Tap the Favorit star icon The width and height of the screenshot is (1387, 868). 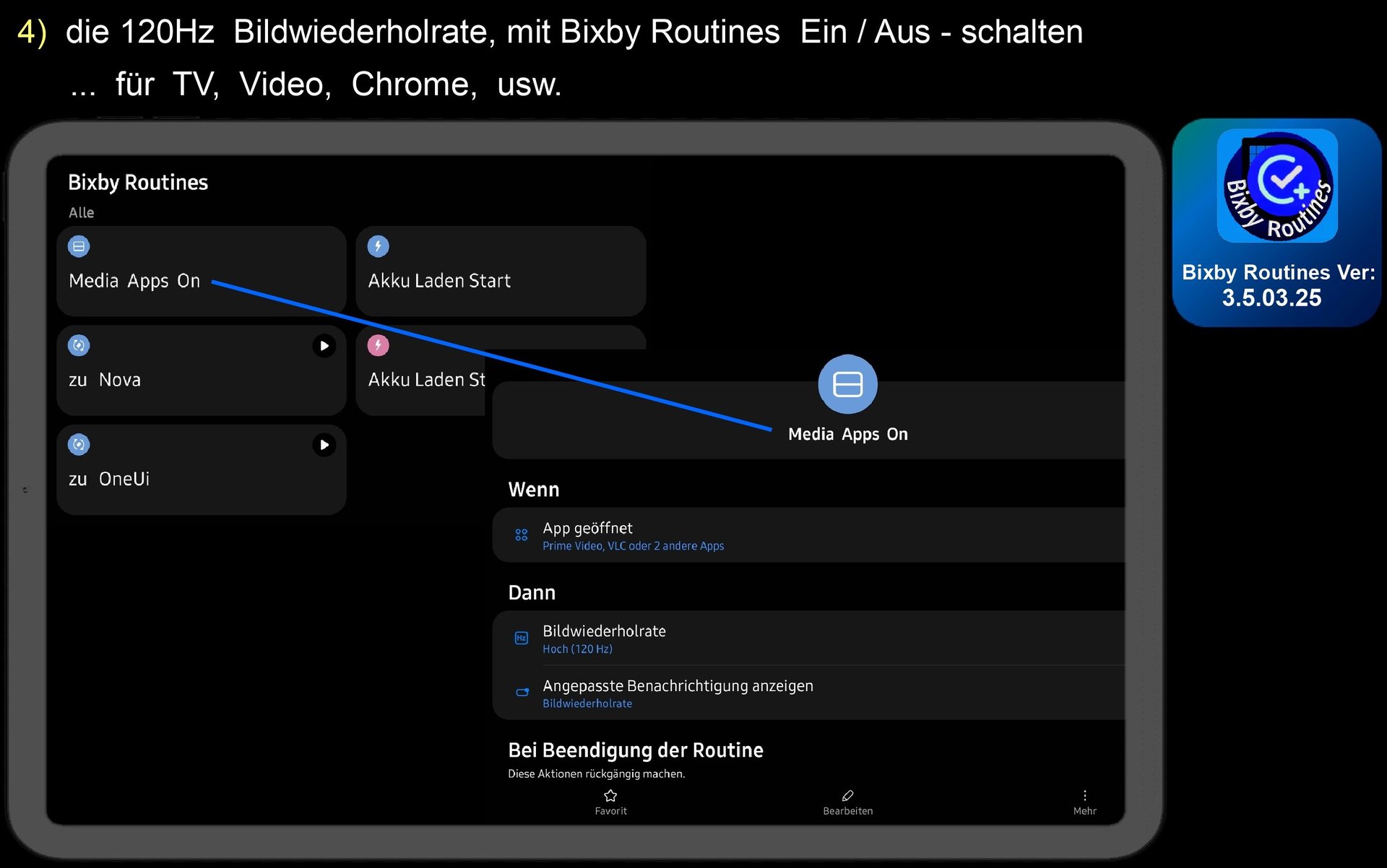click(x=610, y=796)
